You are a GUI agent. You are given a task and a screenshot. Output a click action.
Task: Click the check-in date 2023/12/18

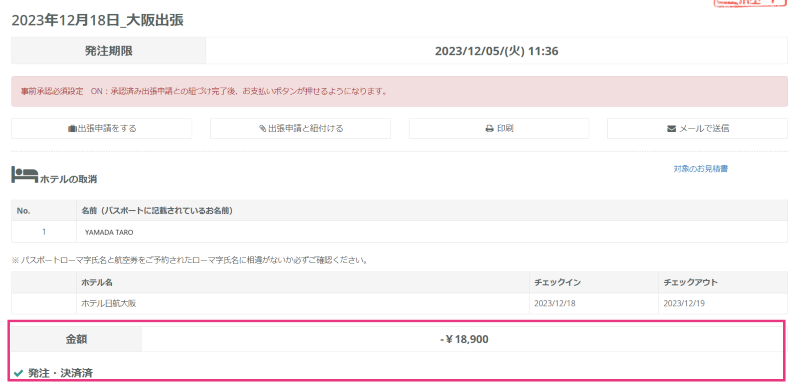click(555, 304)
